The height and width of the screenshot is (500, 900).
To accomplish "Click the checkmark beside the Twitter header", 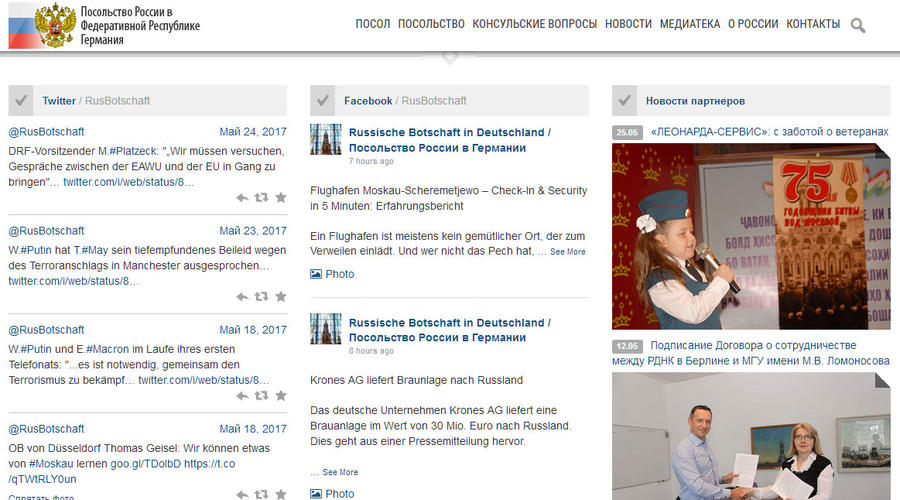I will [x=22, y=100].
